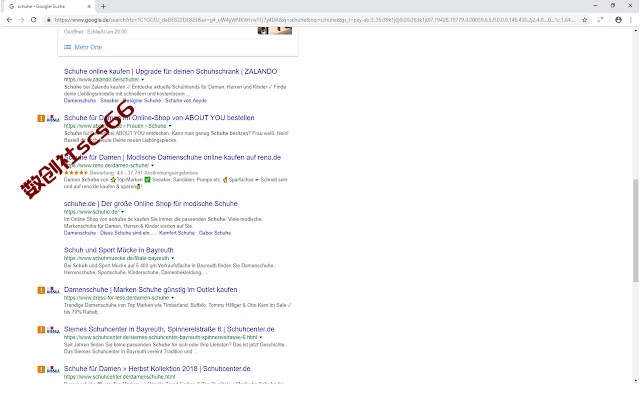Open 'Siemes Schuhcenter in Bayreuth' result
The image size is (640, 400).
click(x=169, y=329)
